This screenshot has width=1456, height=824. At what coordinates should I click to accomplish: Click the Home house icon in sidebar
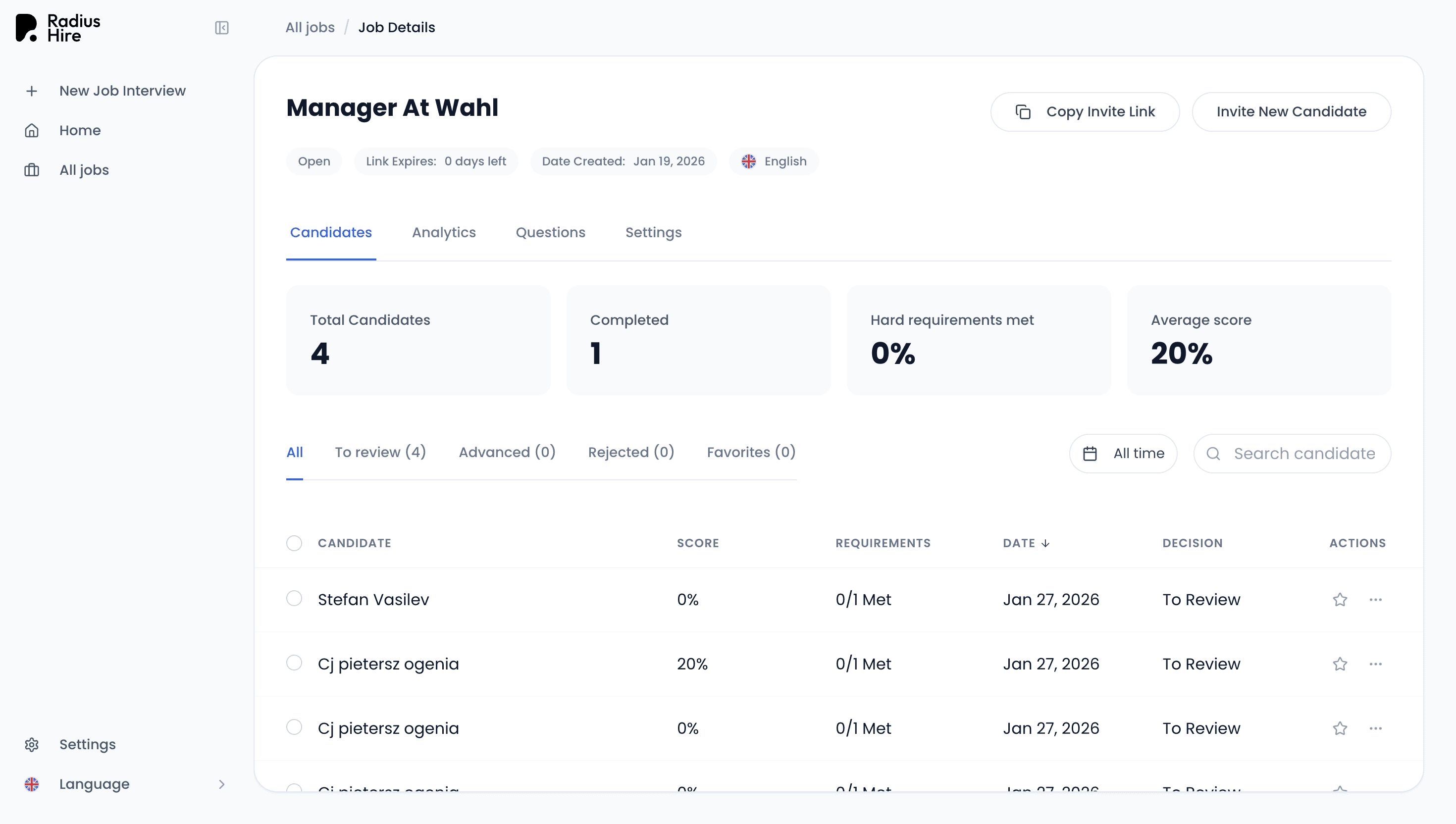click(32, 131)
